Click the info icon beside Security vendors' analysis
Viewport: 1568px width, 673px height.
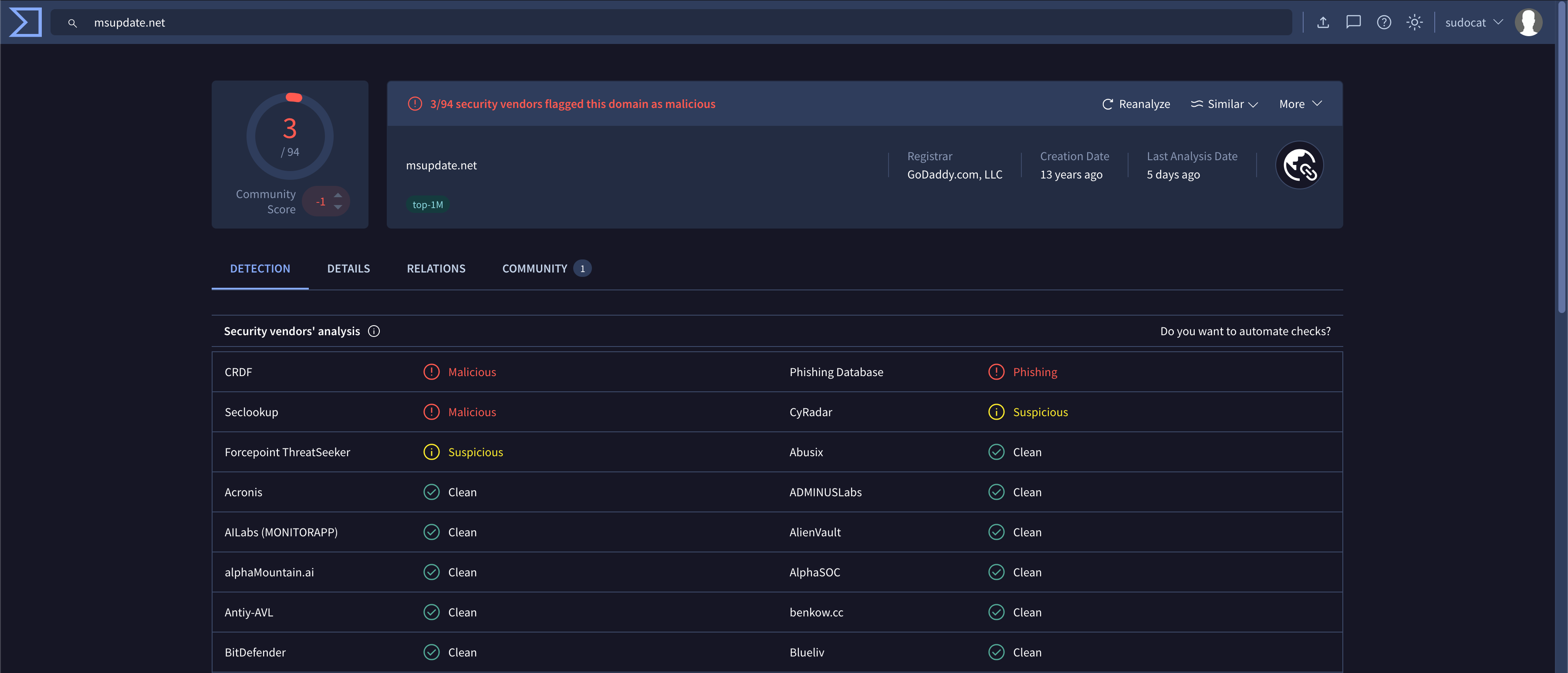coord(374,331)
